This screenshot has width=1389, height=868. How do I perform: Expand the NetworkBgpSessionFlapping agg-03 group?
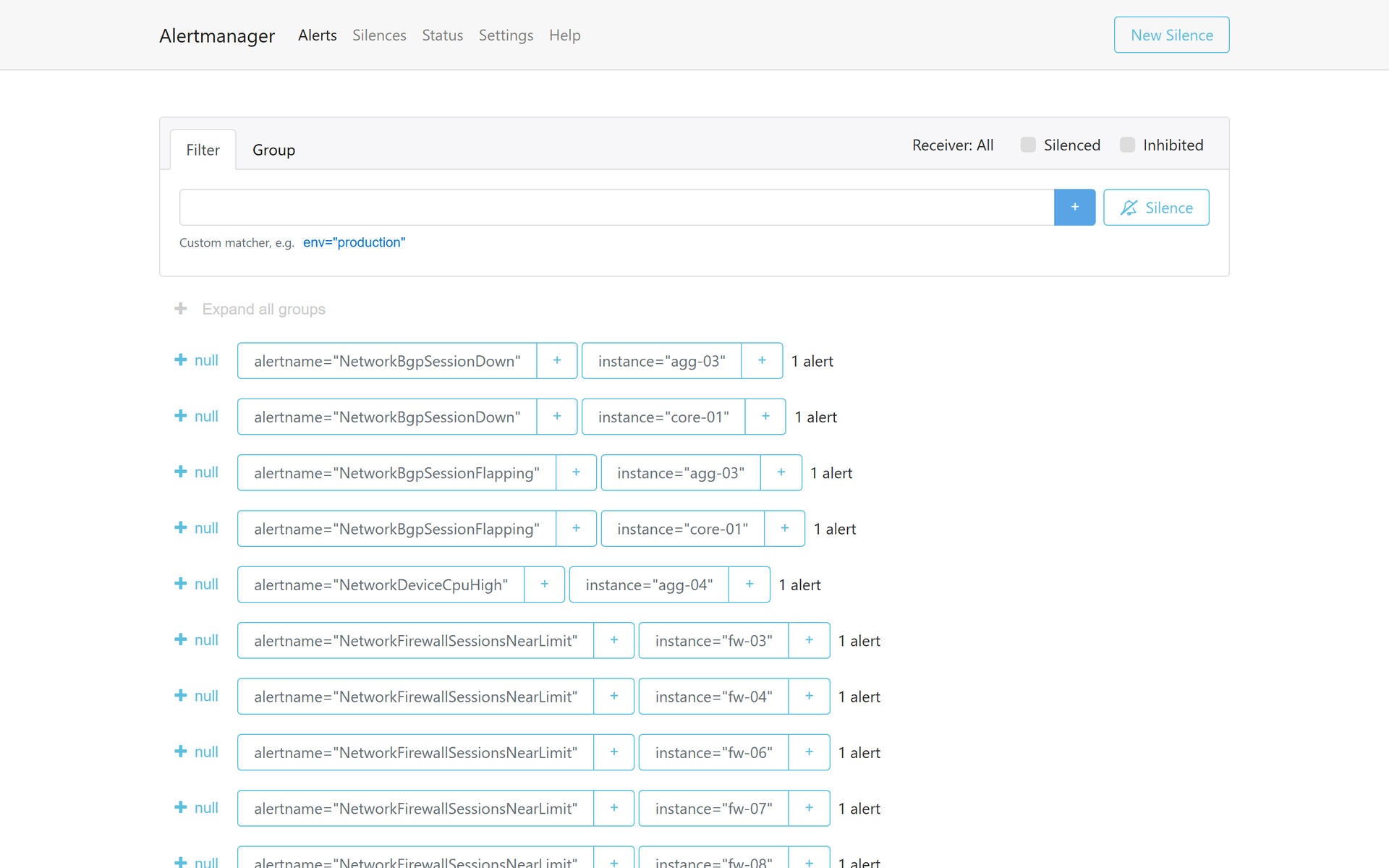tap(196, 472)
